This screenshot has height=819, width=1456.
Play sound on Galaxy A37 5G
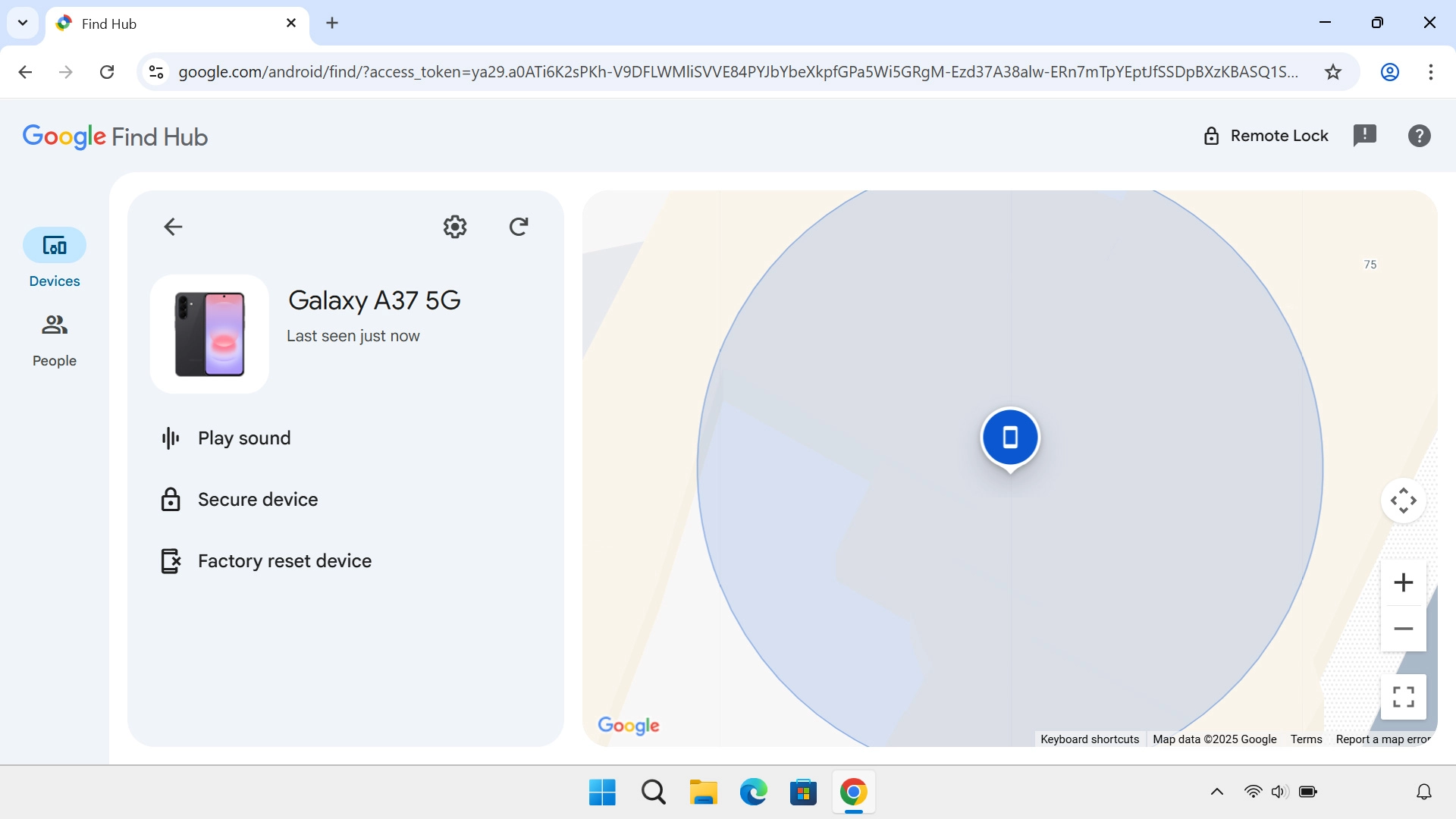tap(226, 438)
